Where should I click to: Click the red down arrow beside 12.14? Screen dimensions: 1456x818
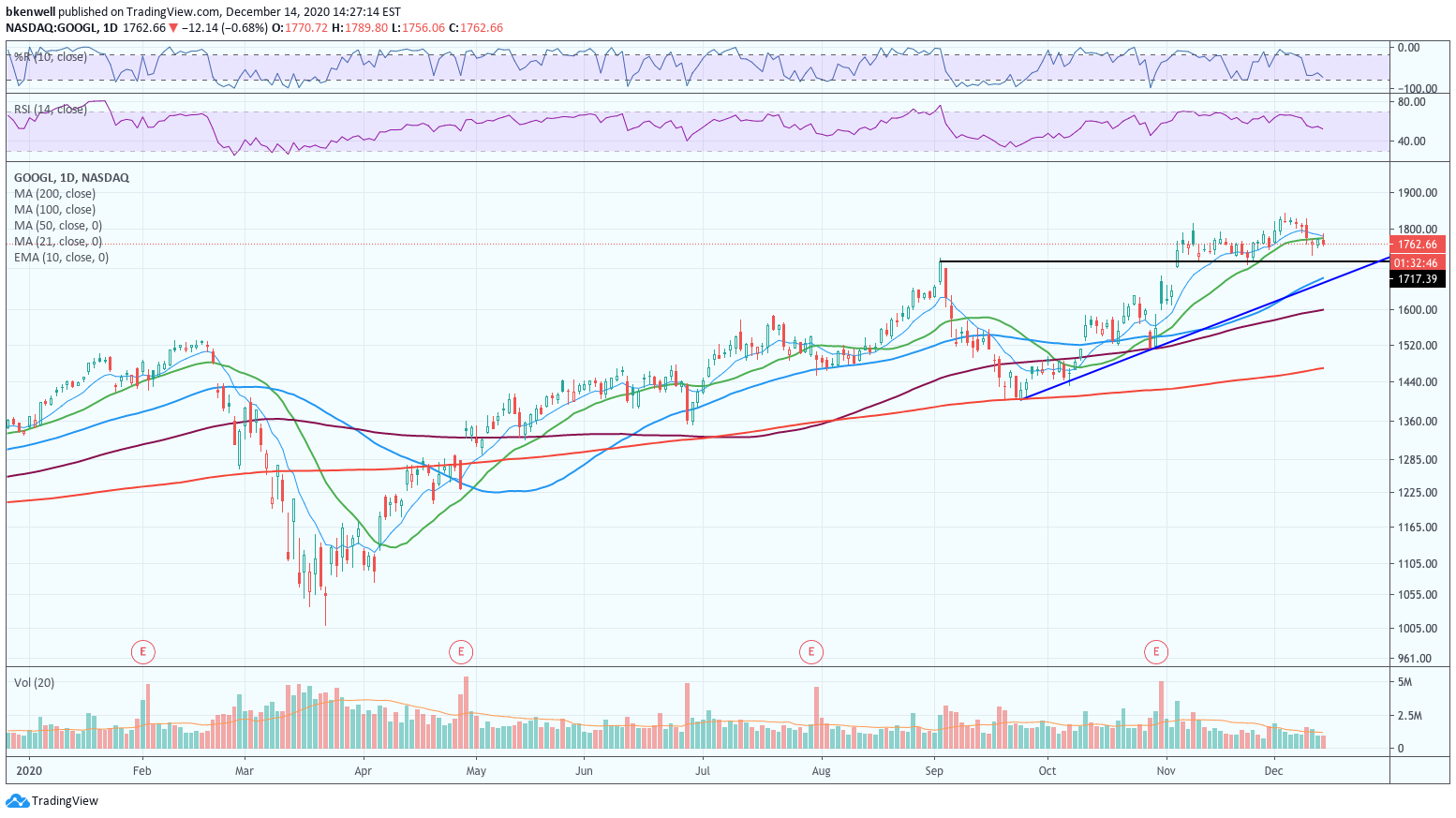pyautogui.click(x=173, y=28)
